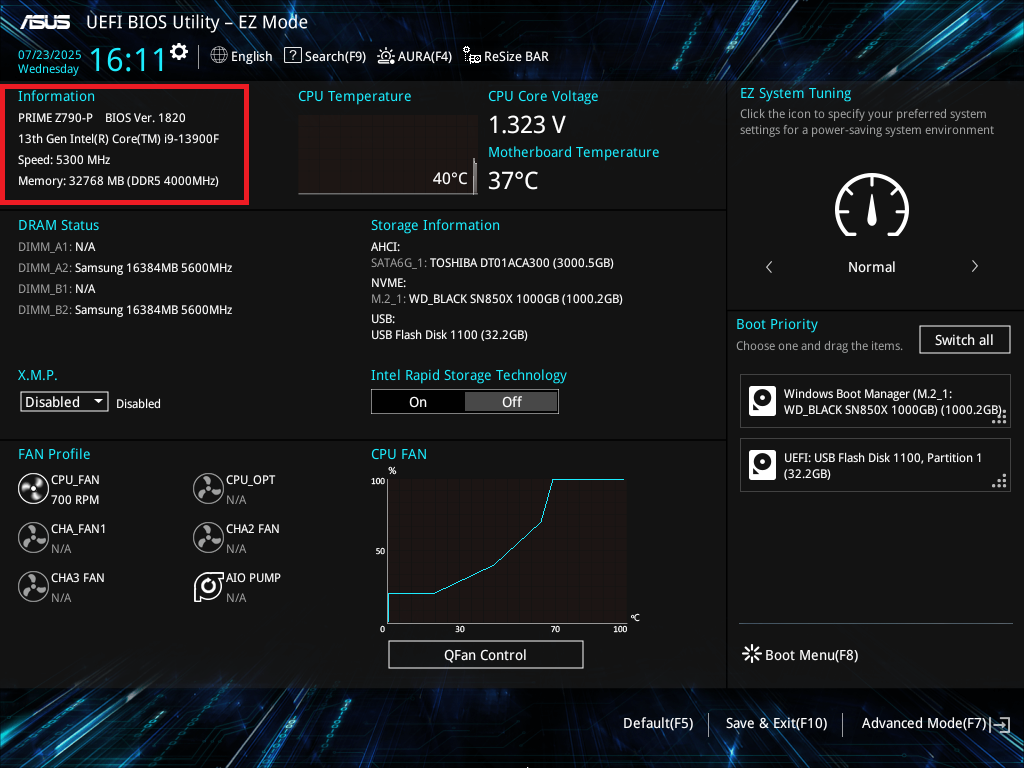
Task: Click the 37°C motherboard temperature value
Action: click(513, 180)
